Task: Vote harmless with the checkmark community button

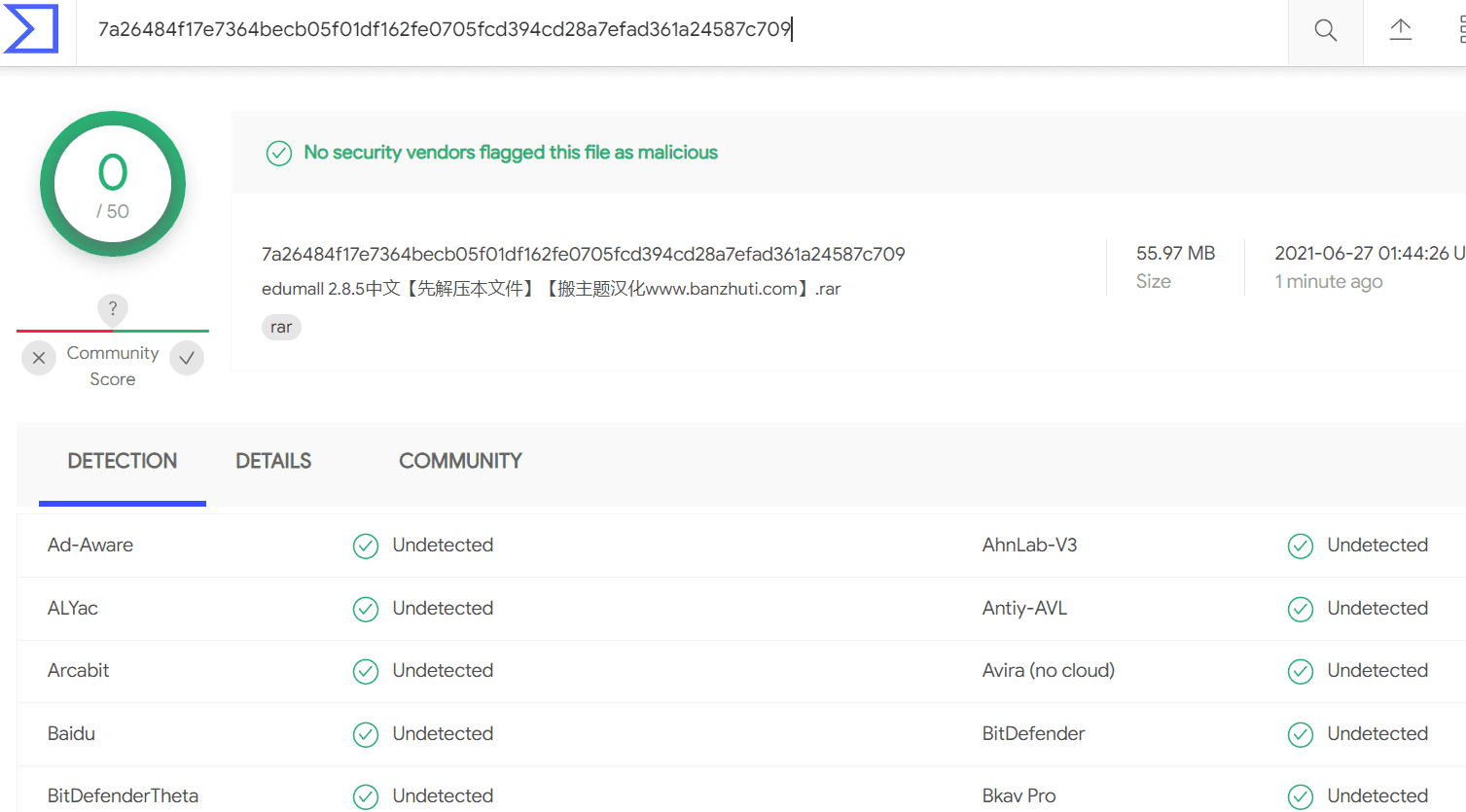Action: pos(187,358)
